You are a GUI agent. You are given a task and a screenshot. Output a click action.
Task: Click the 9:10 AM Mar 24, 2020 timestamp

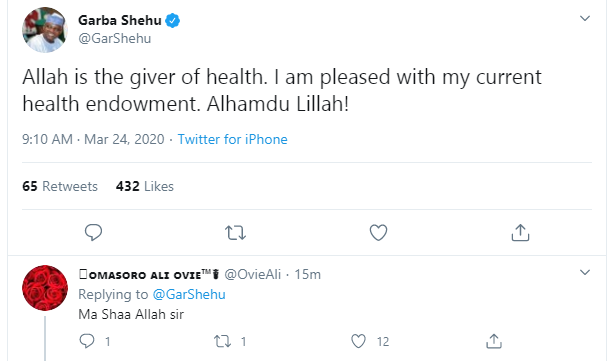[93, 139]
